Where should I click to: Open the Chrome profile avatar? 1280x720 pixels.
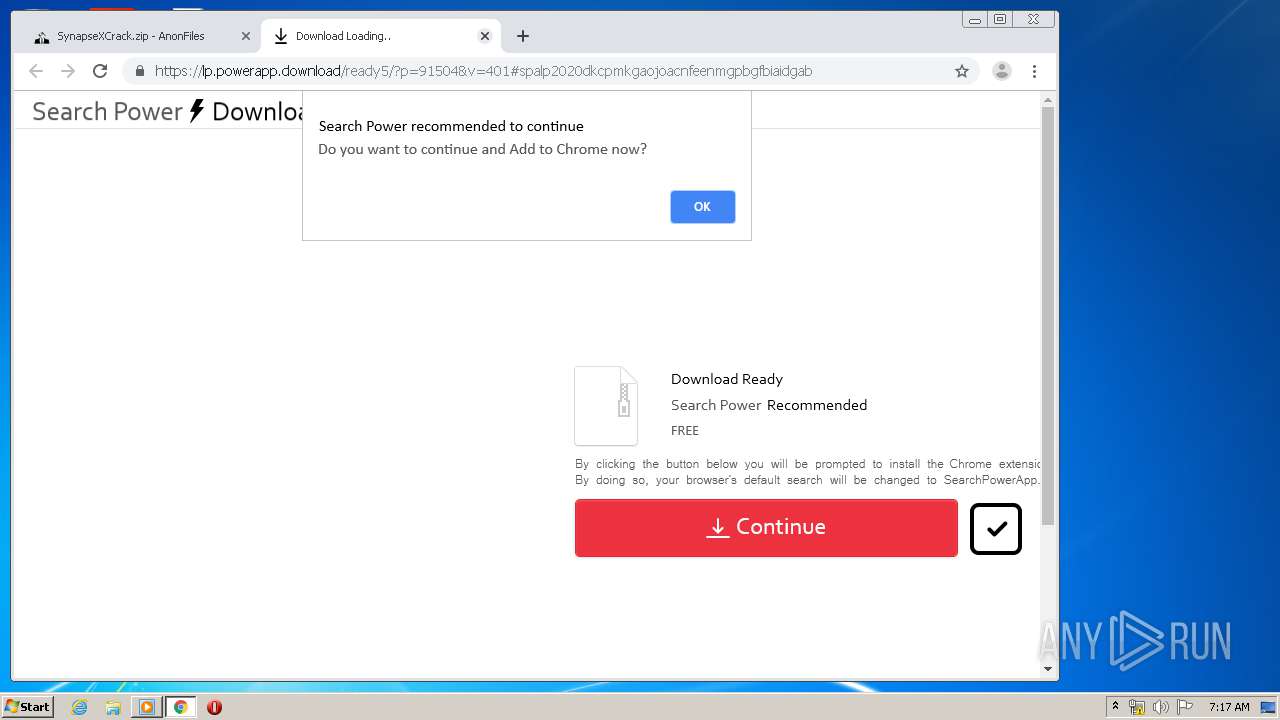(1001, 71)
